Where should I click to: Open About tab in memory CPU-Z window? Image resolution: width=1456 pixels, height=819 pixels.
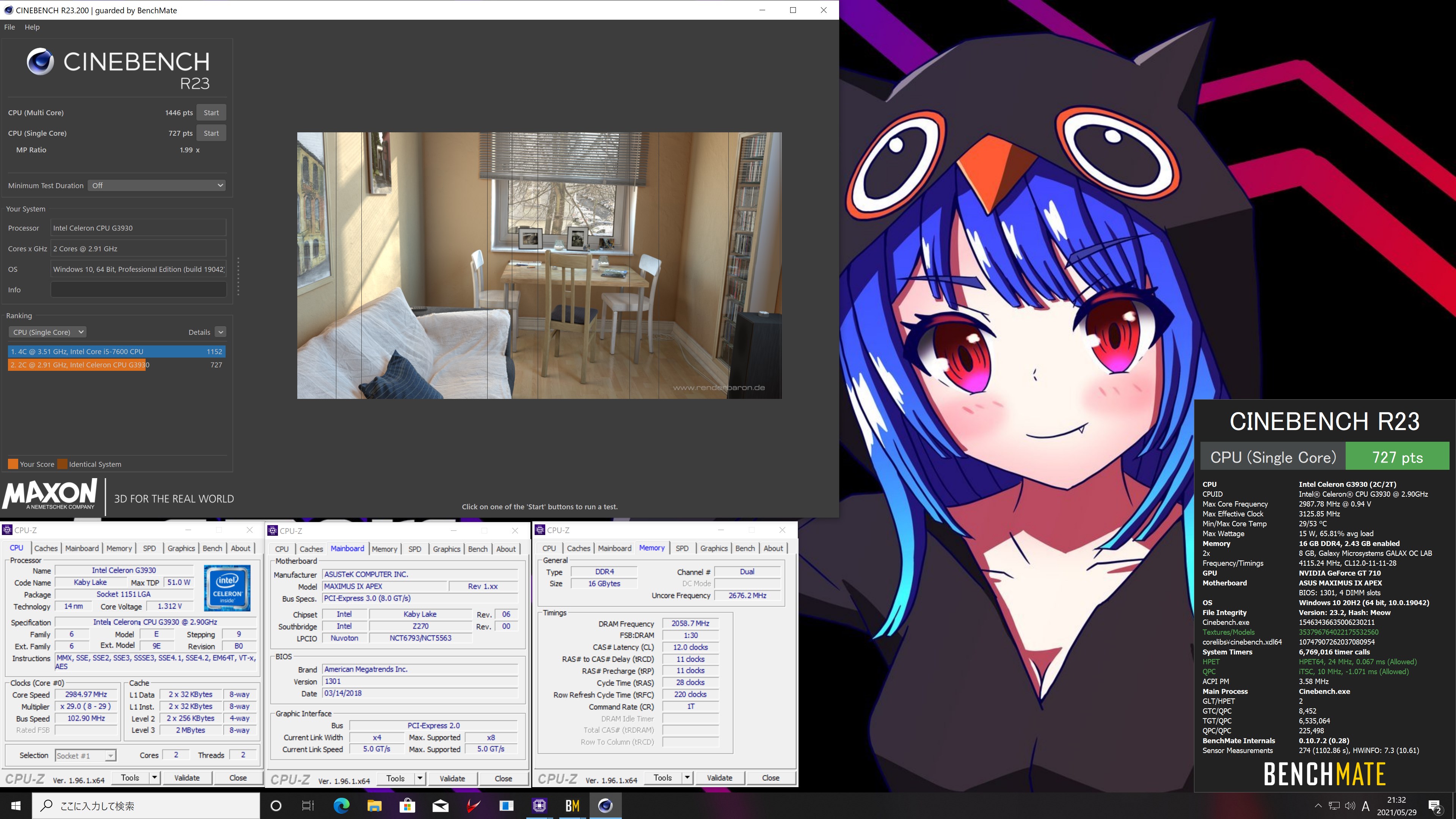(773, 548)
